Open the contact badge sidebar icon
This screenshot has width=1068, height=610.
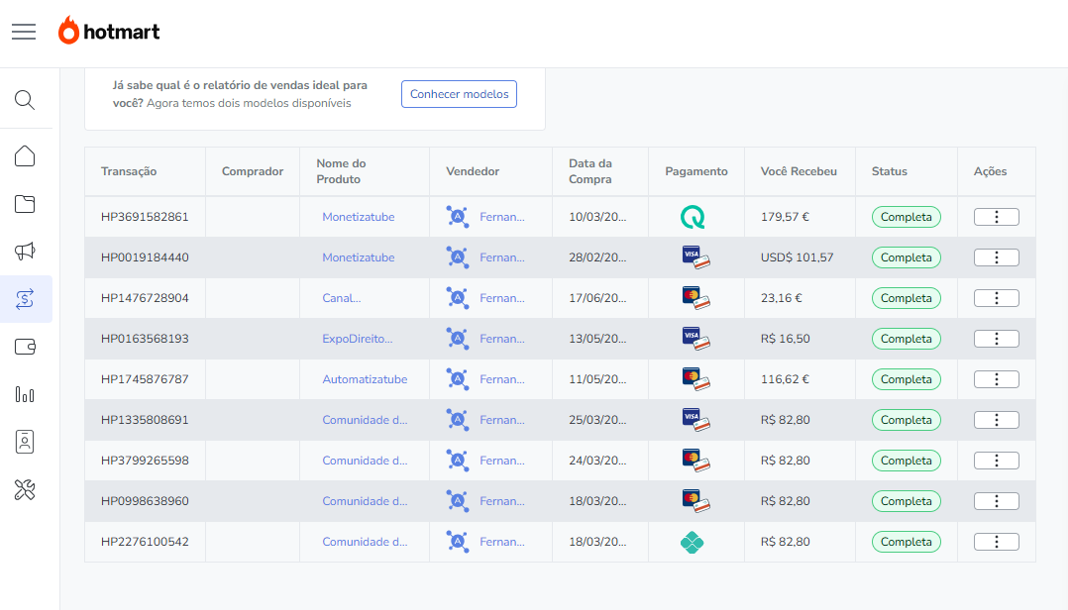tap(25, 442)
